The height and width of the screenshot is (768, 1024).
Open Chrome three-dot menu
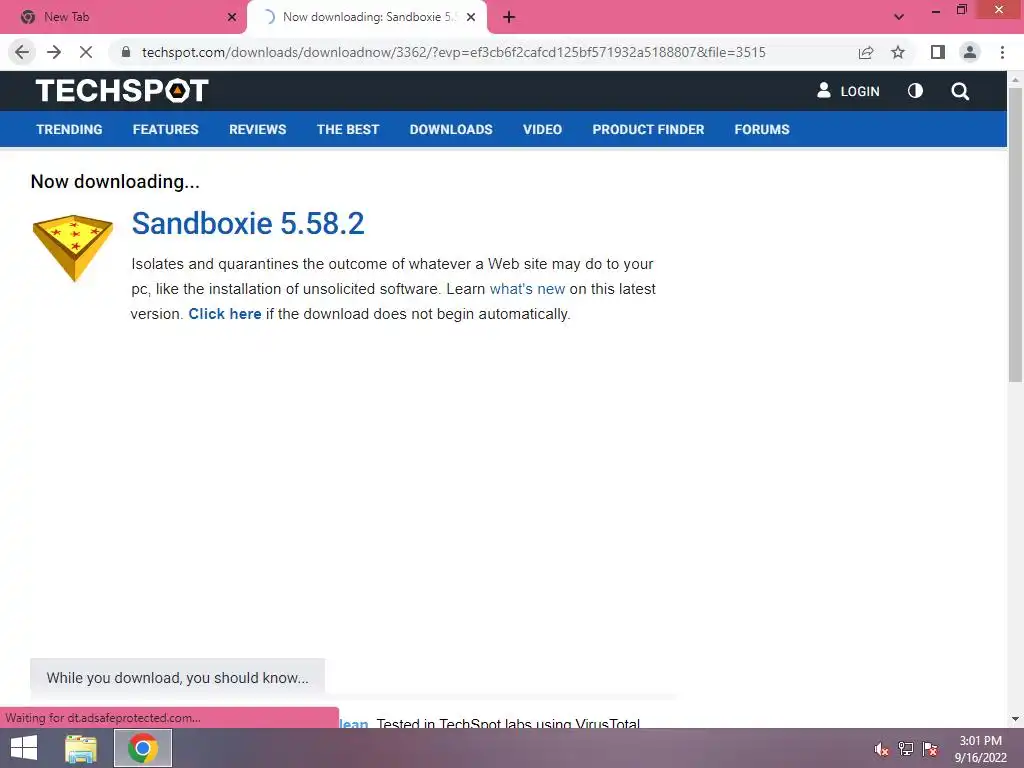coord(1002,52)
